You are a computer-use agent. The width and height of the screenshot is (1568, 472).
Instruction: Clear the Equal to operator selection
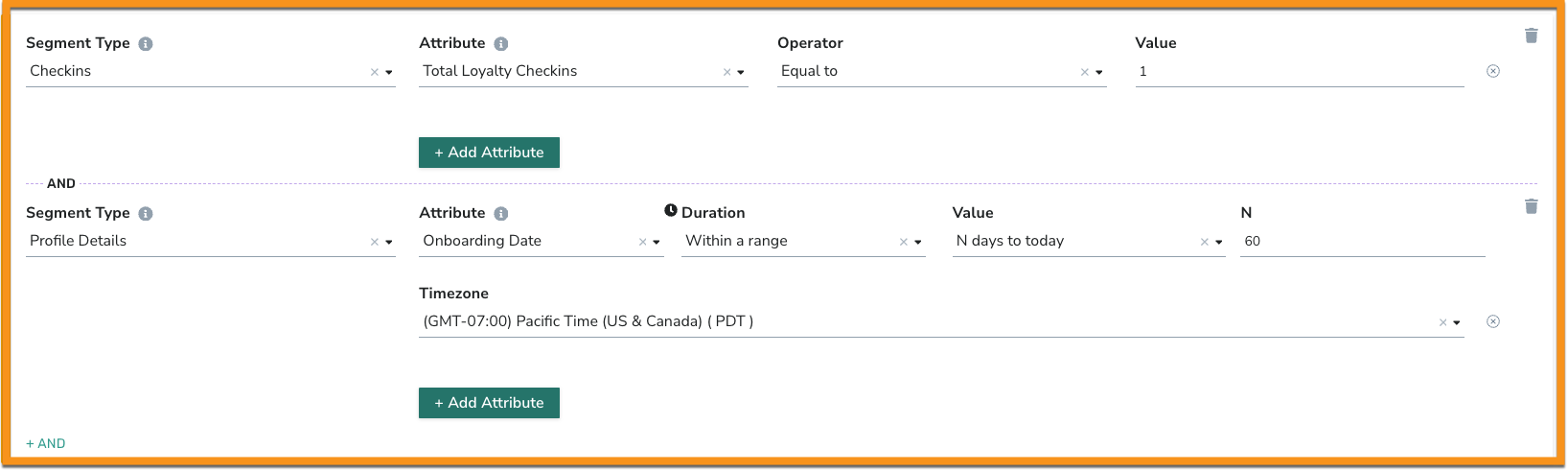(1085, 72)
